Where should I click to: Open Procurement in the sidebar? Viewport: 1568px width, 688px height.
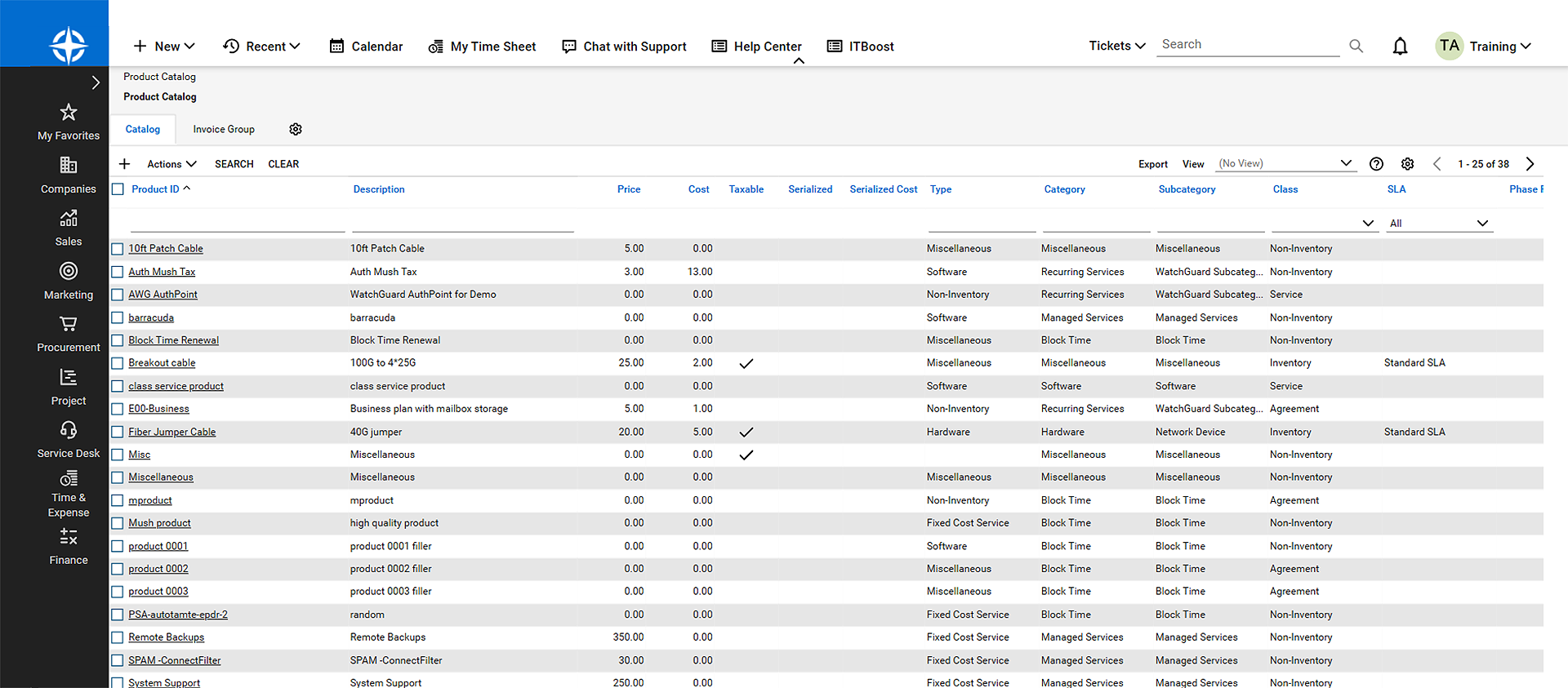pyautogui.click(x=69, y=334)
